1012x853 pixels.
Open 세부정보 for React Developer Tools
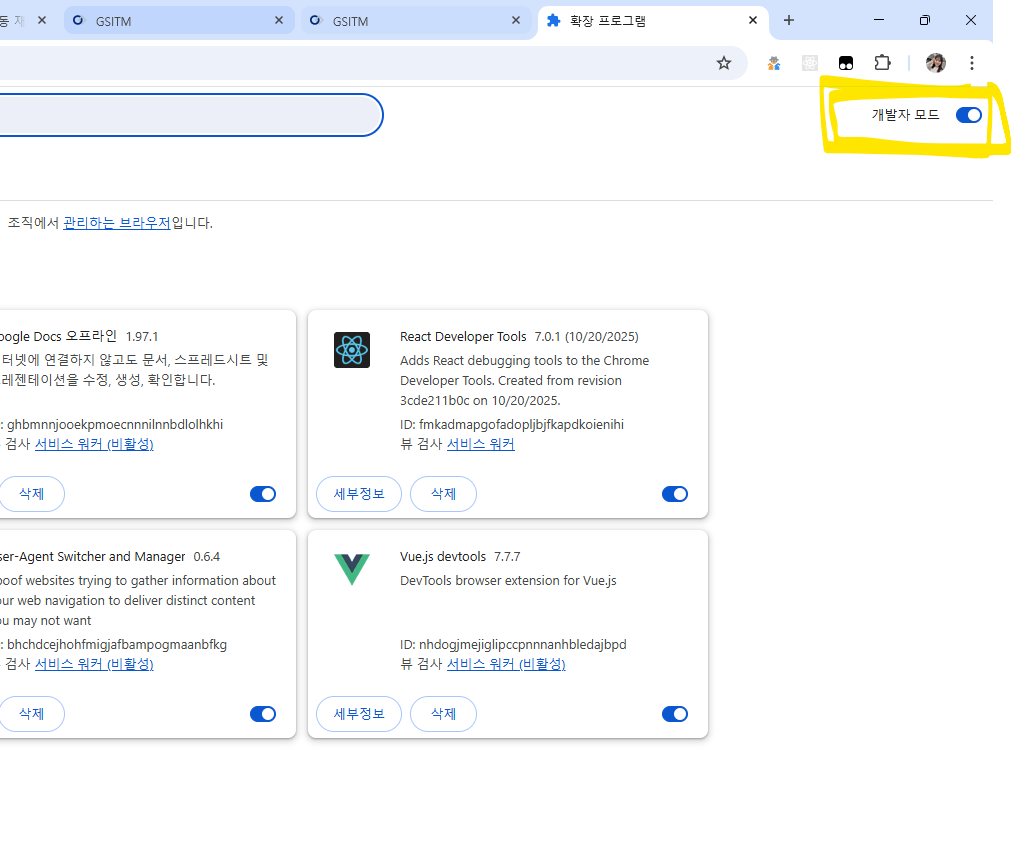click(359, 494)
